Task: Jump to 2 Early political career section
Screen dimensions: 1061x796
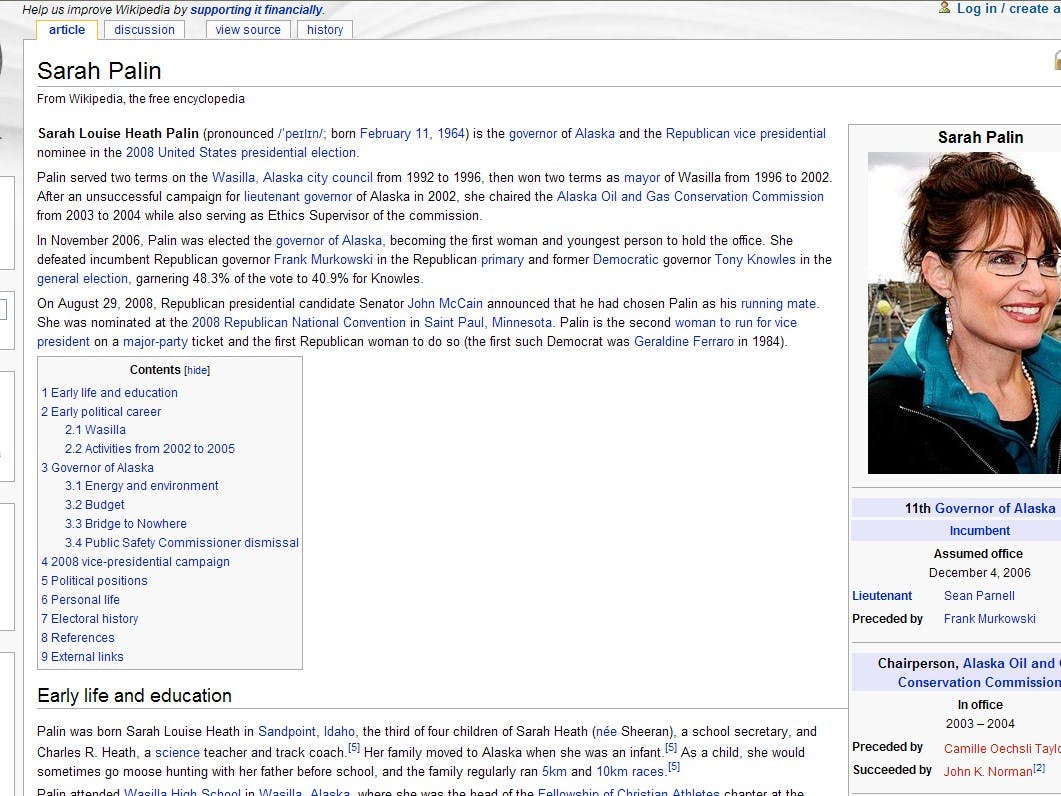Action: [x=101, y=412]
